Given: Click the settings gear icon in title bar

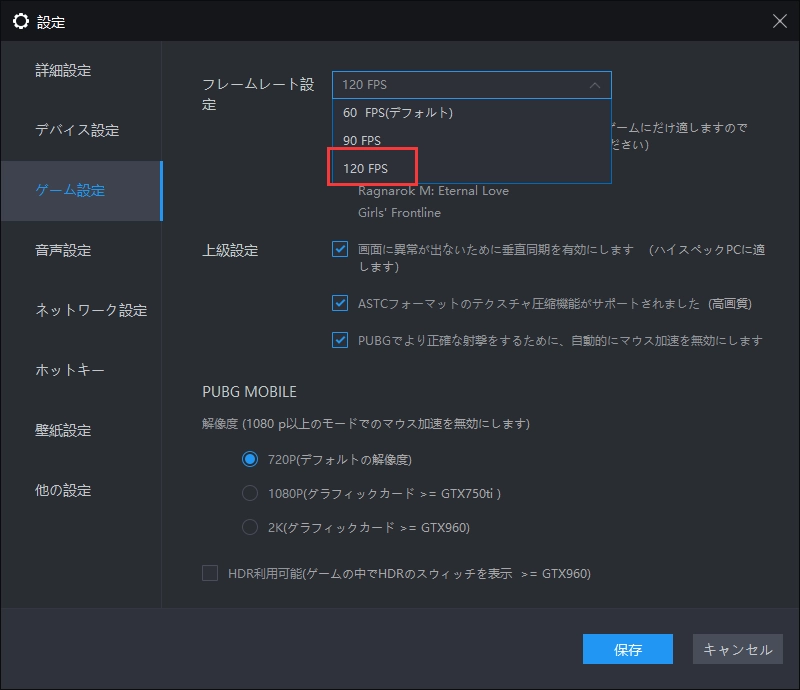Looking at the screenshot, I should 21,21.
